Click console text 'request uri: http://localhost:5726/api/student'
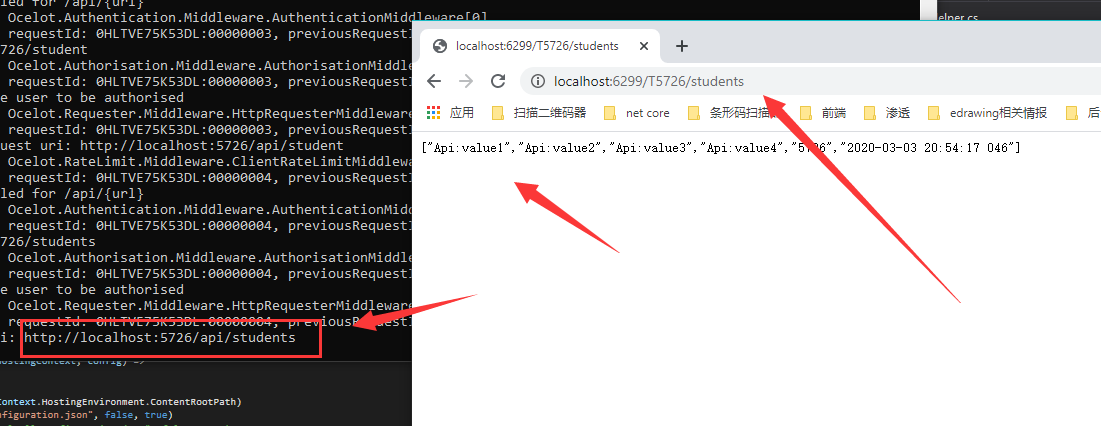The image size is (1101, 426). click(172, 145)
